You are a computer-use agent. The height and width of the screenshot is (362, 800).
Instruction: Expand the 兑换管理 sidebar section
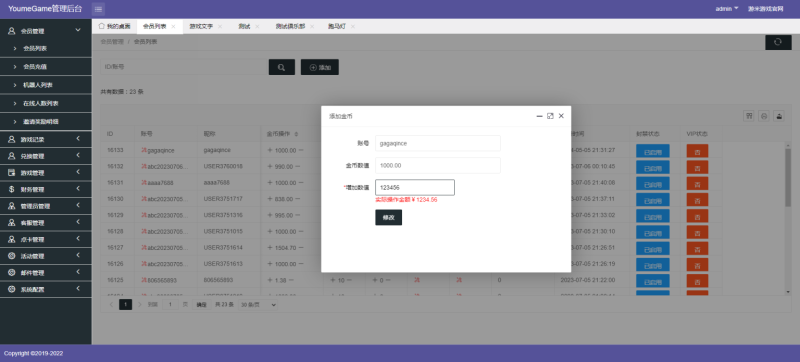(x=46, y=156)
